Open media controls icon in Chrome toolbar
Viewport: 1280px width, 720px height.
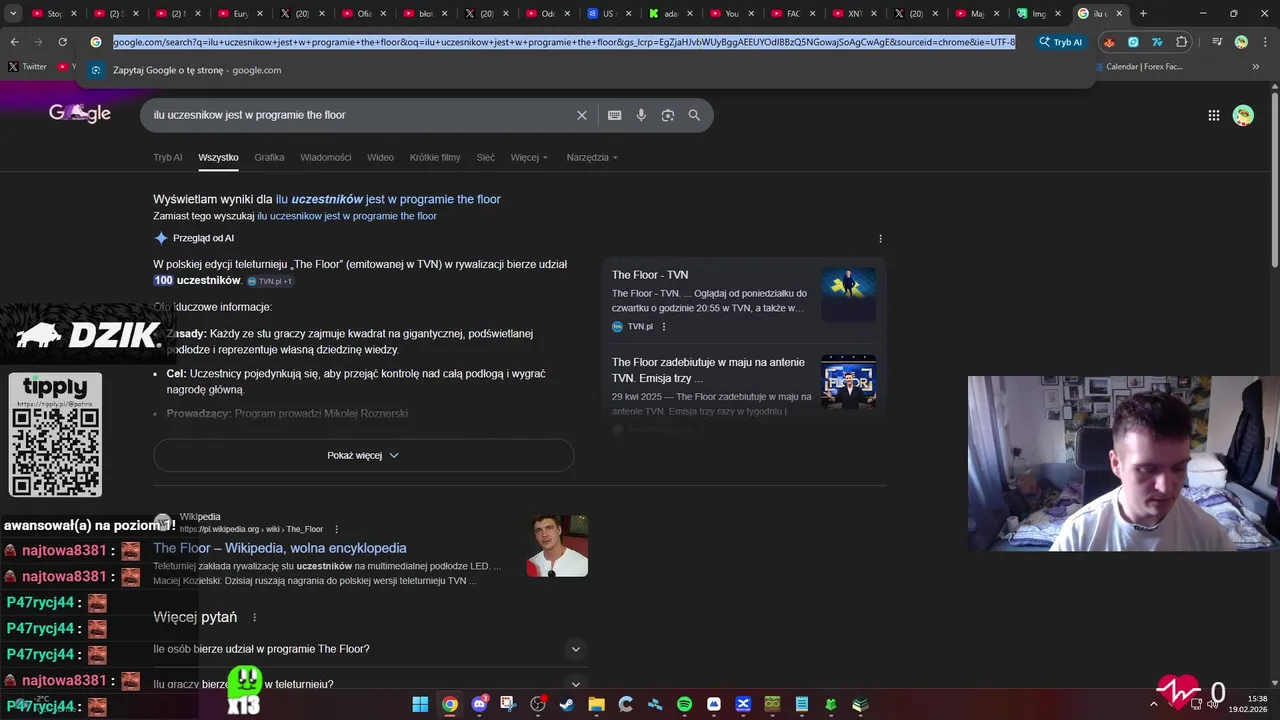coord(1217,42)
